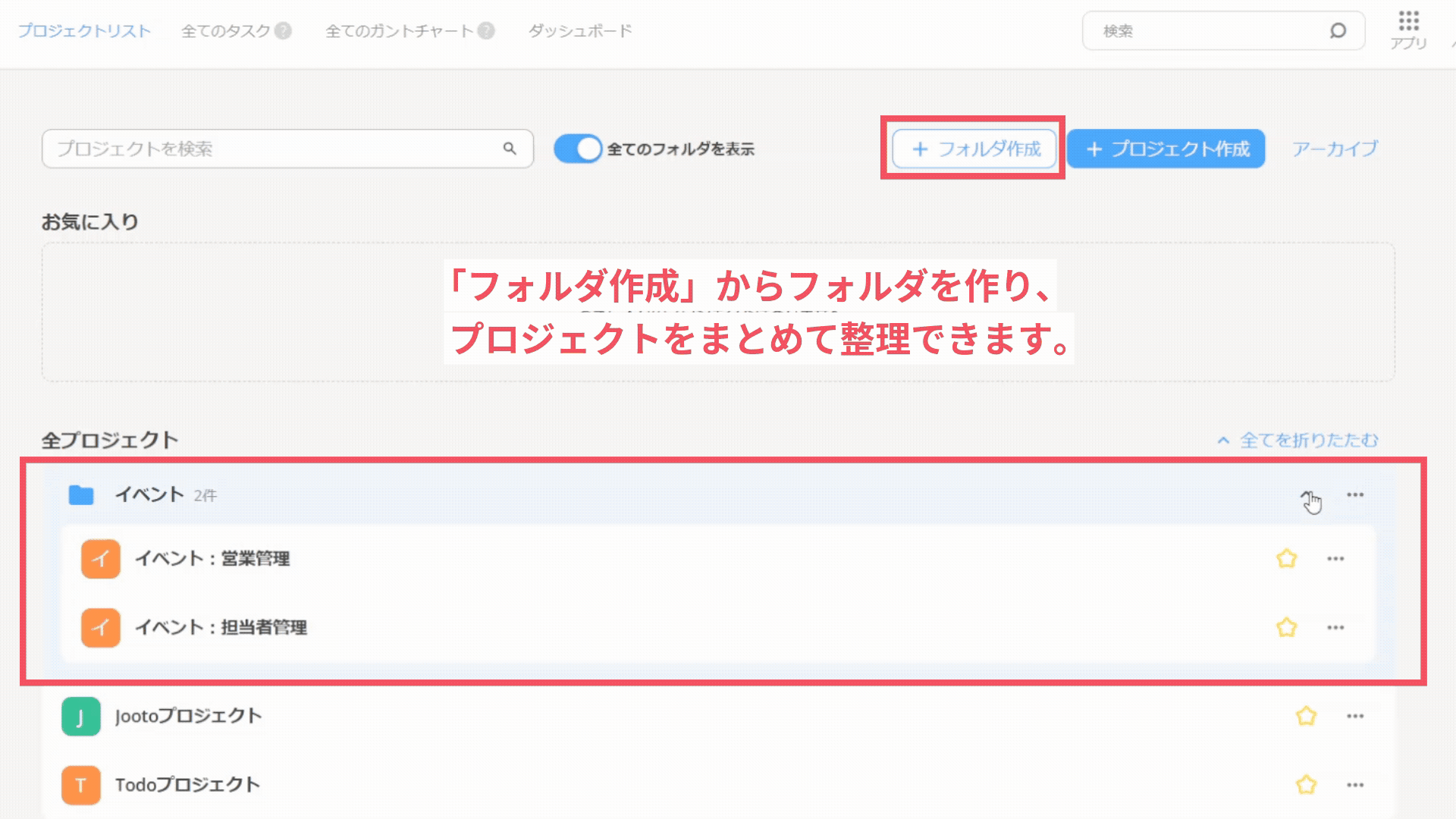The image size is (1456, 819).
Task: Click the magnifier in プロジェクトを検索 field
Action: [x=510, y=149]
